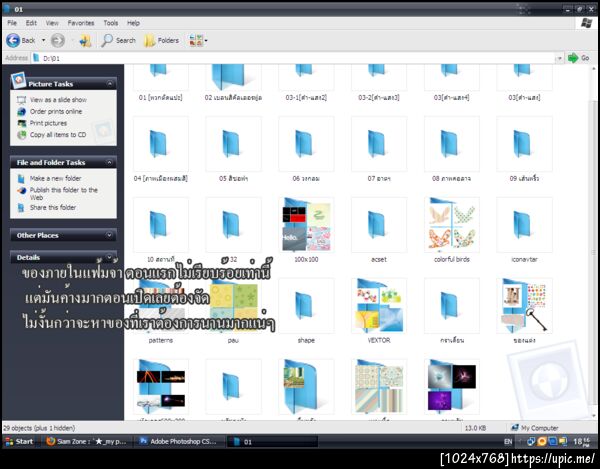The image size is (600, 469).
Task: Select the colorful birds folder thumbnail
Action: point(452,225)
